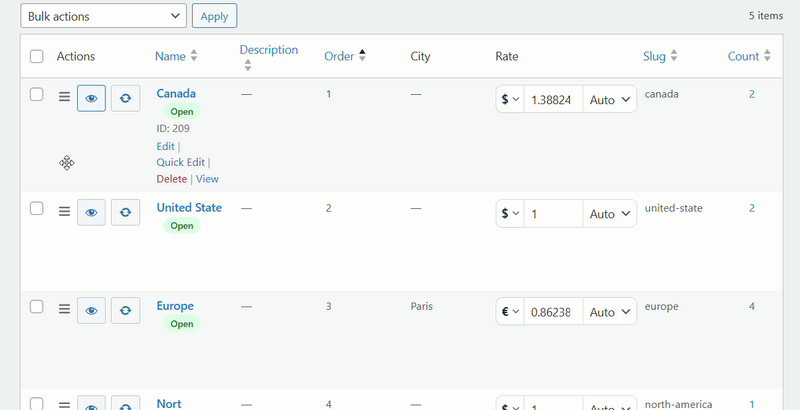The width and height of the screenshot is (800, 410).
Task: Click the drag handle icon for Europe row
Action: (x=64, y=310)
